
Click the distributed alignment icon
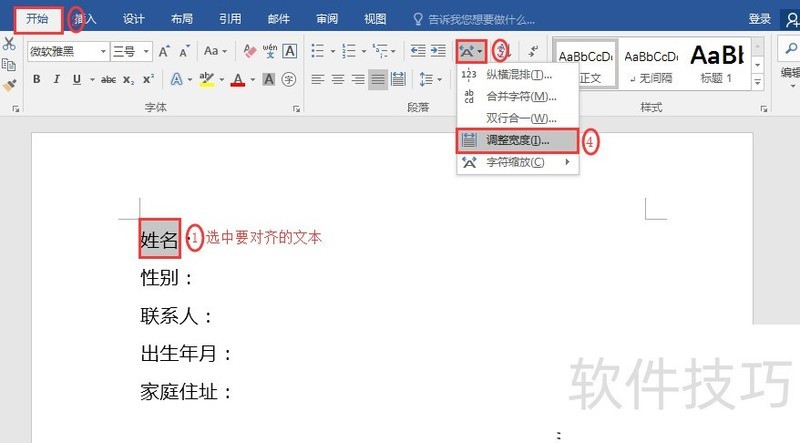coord(398,79)
